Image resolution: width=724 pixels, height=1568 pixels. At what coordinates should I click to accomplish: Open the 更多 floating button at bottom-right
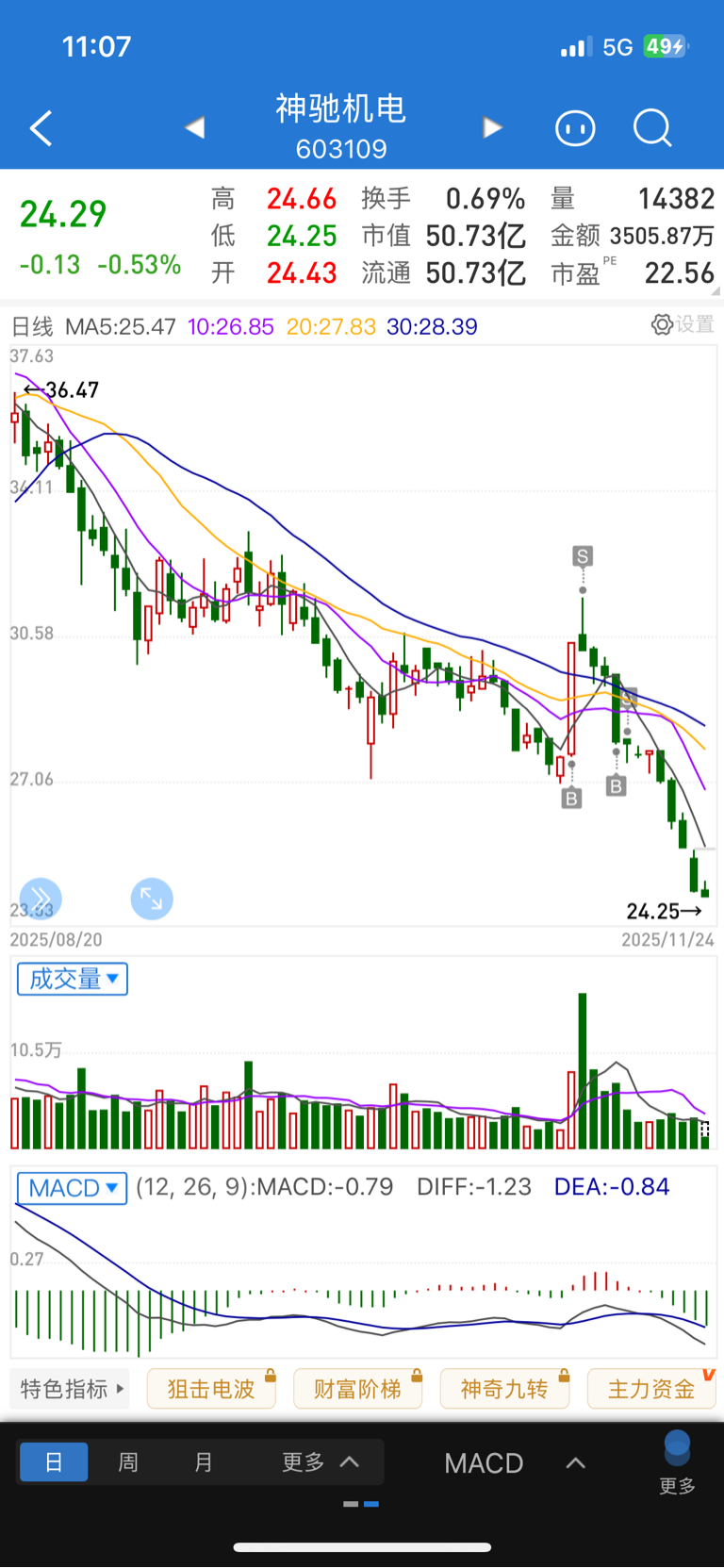point(677,1461)
